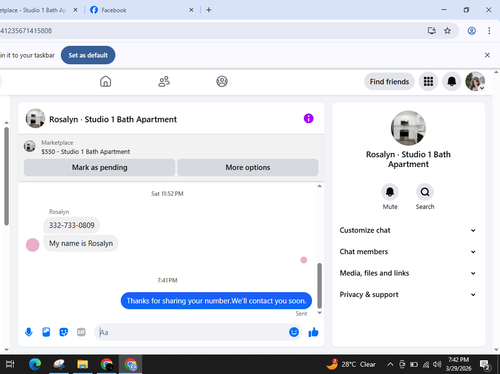Click the address bar URL

pyautogui.click(x=26, y=31)
